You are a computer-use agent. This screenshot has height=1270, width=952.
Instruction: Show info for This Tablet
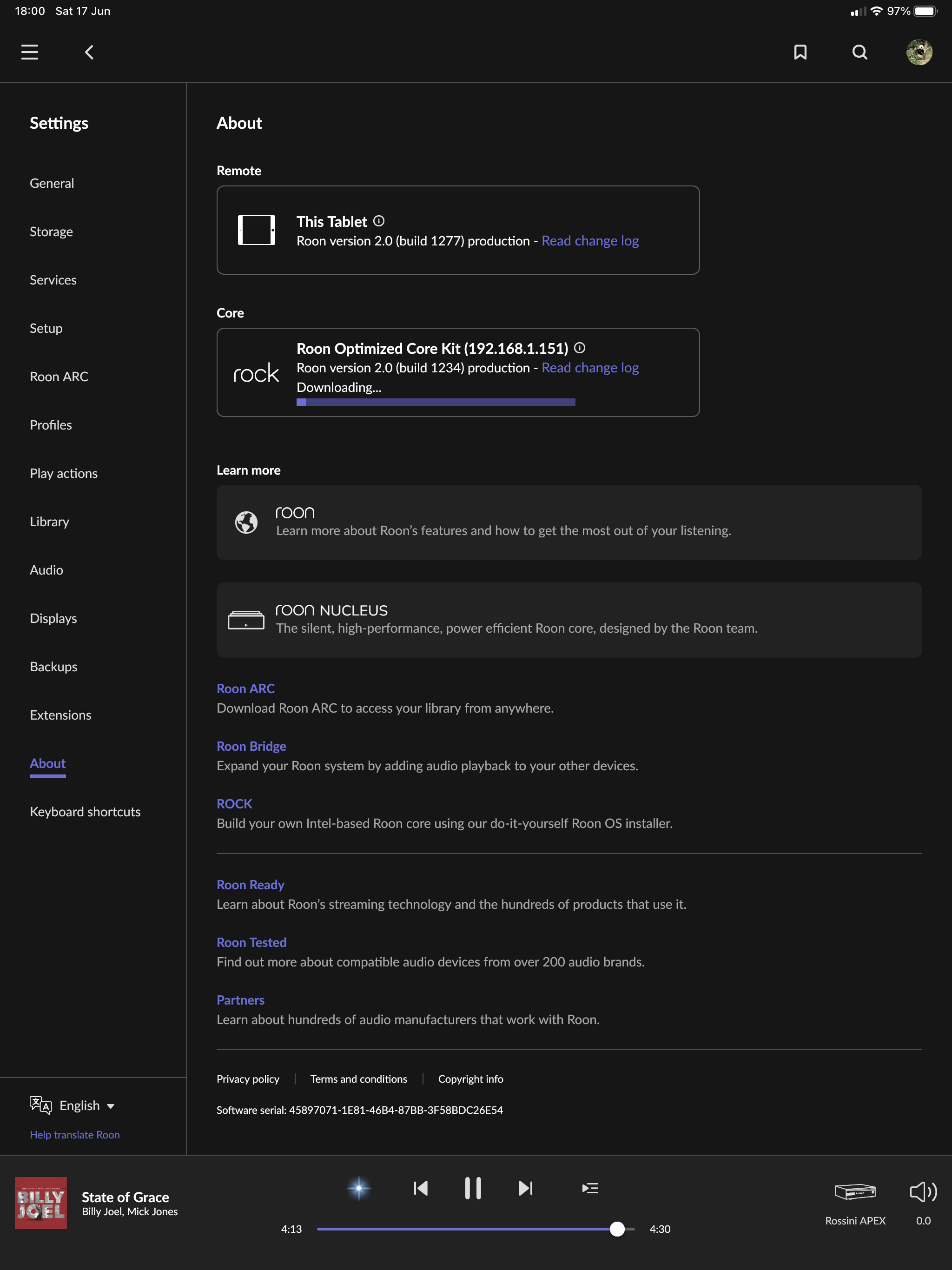(379, 221)
